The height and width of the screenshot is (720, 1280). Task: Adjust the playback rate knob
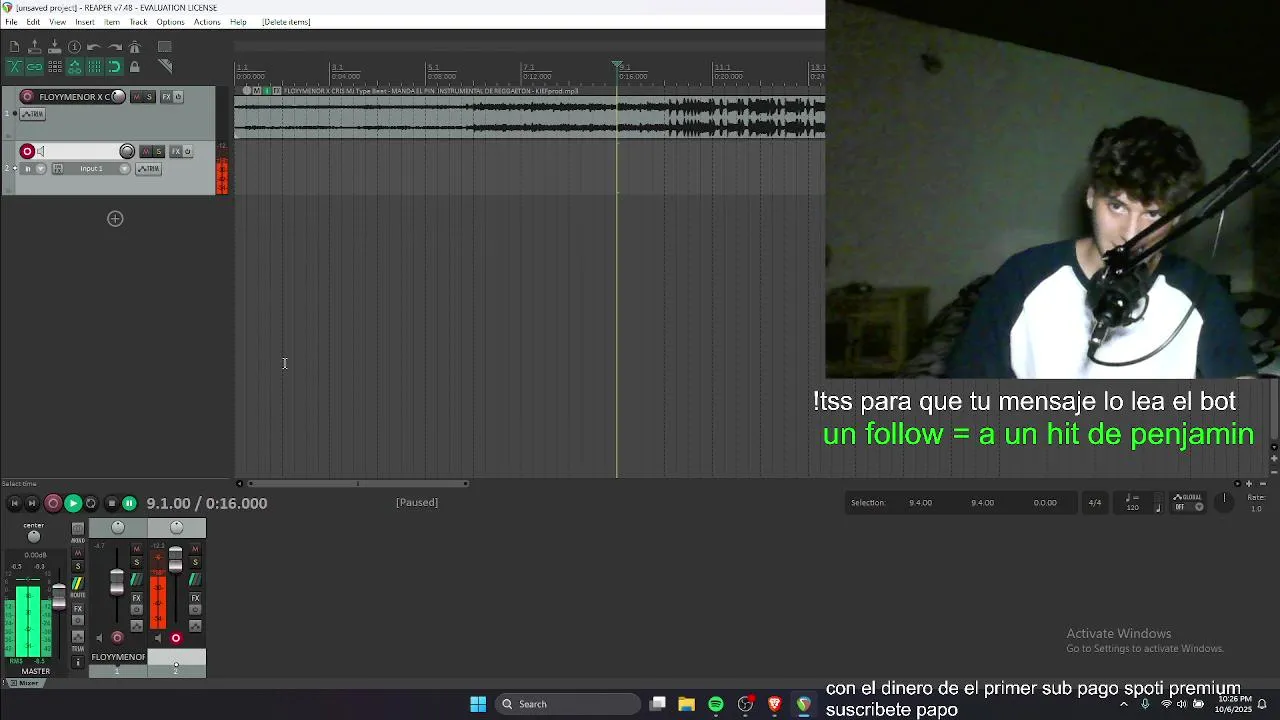point(1224,501)
